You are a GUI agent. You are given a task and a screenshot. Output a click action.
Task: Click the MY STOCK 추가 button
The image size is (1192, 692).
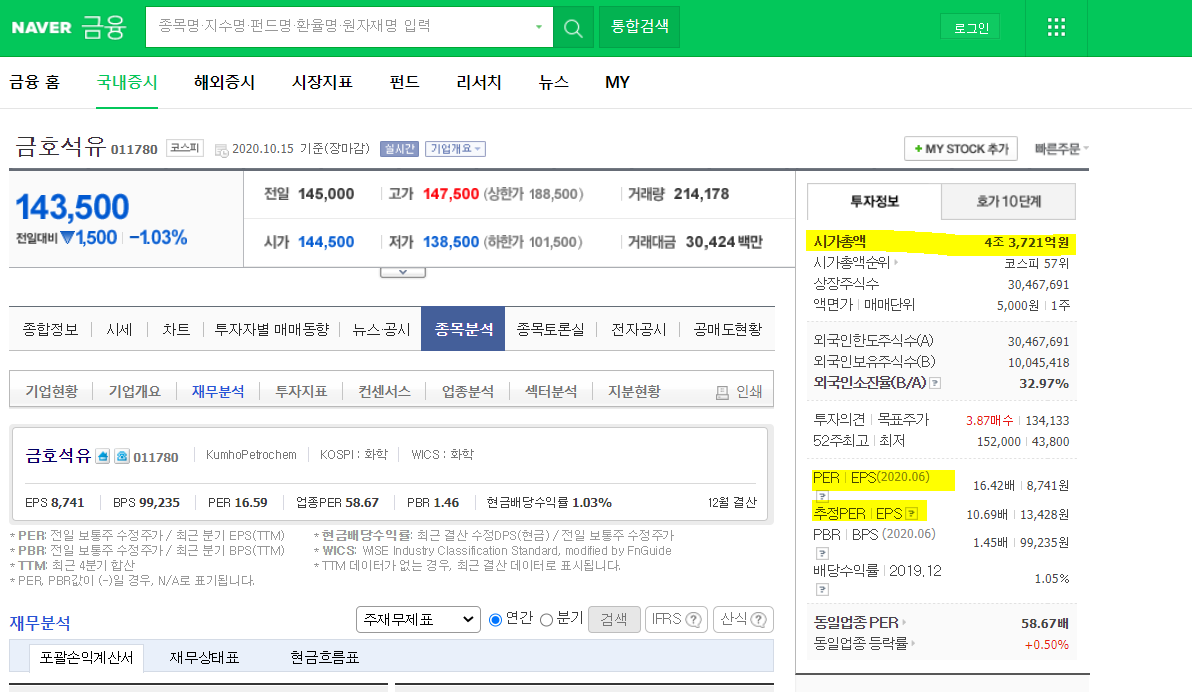[x=962, y=149]
